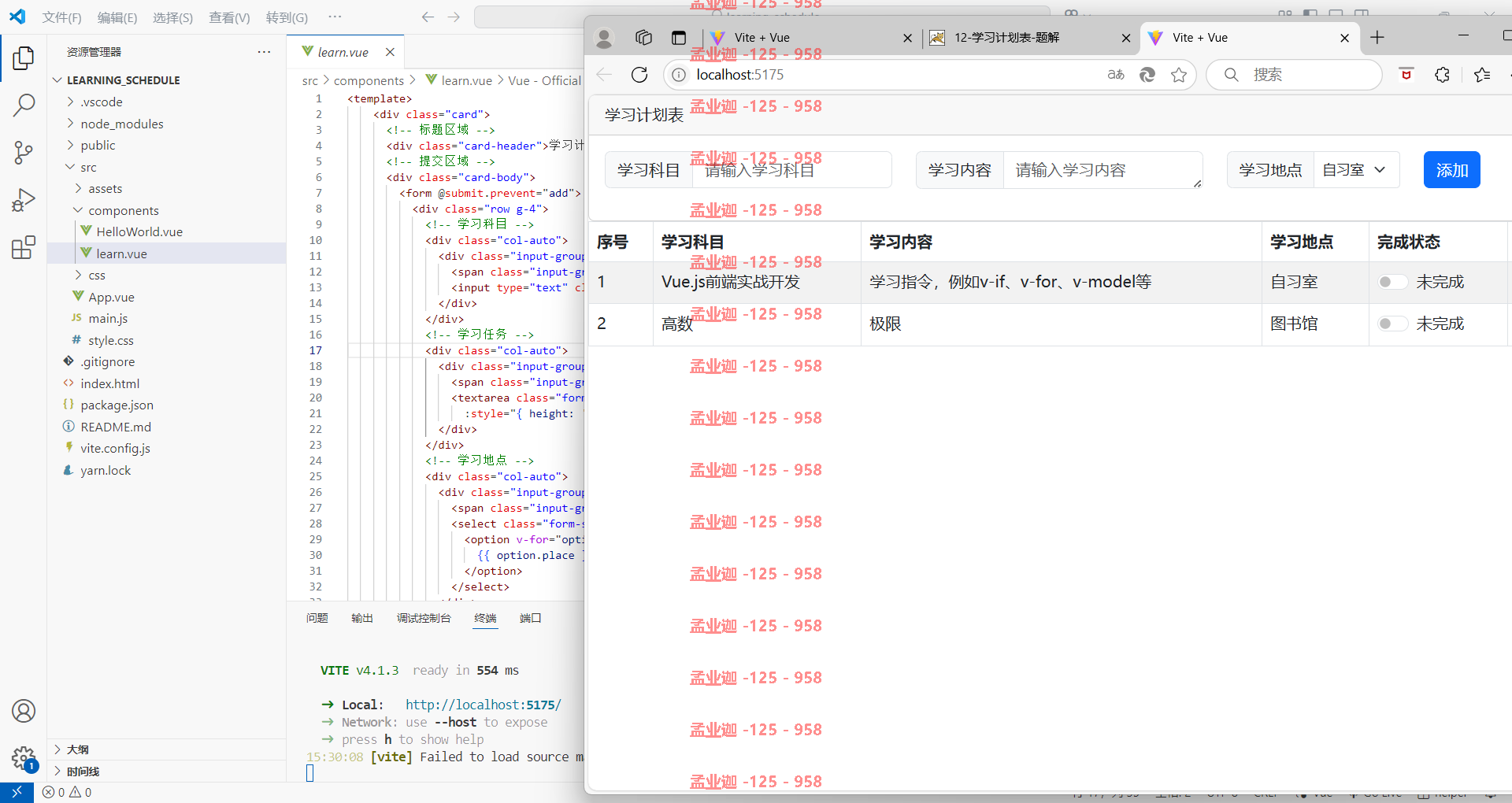Open the browser tab actions menu

[679, 38]
